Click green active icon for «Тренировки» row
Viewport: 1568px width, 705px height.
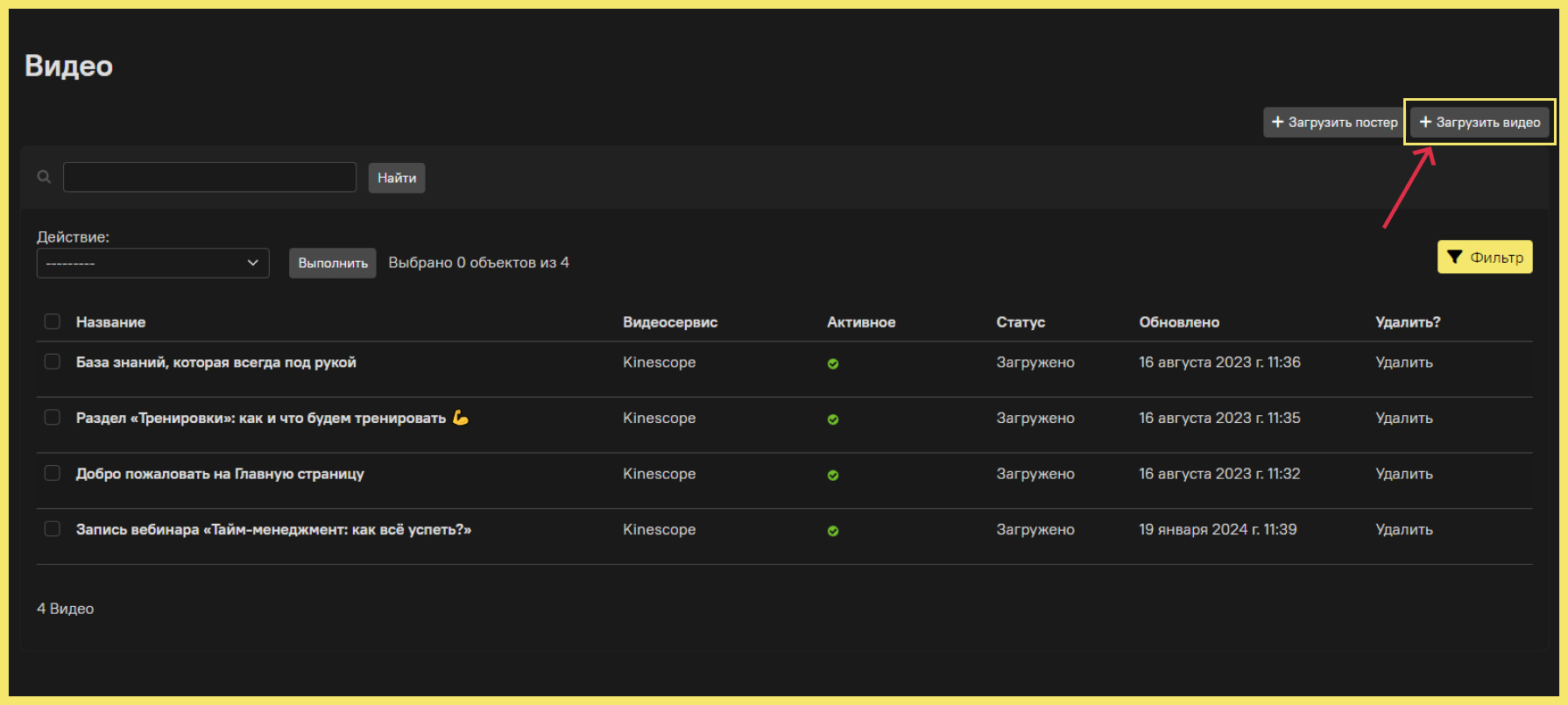833,419
